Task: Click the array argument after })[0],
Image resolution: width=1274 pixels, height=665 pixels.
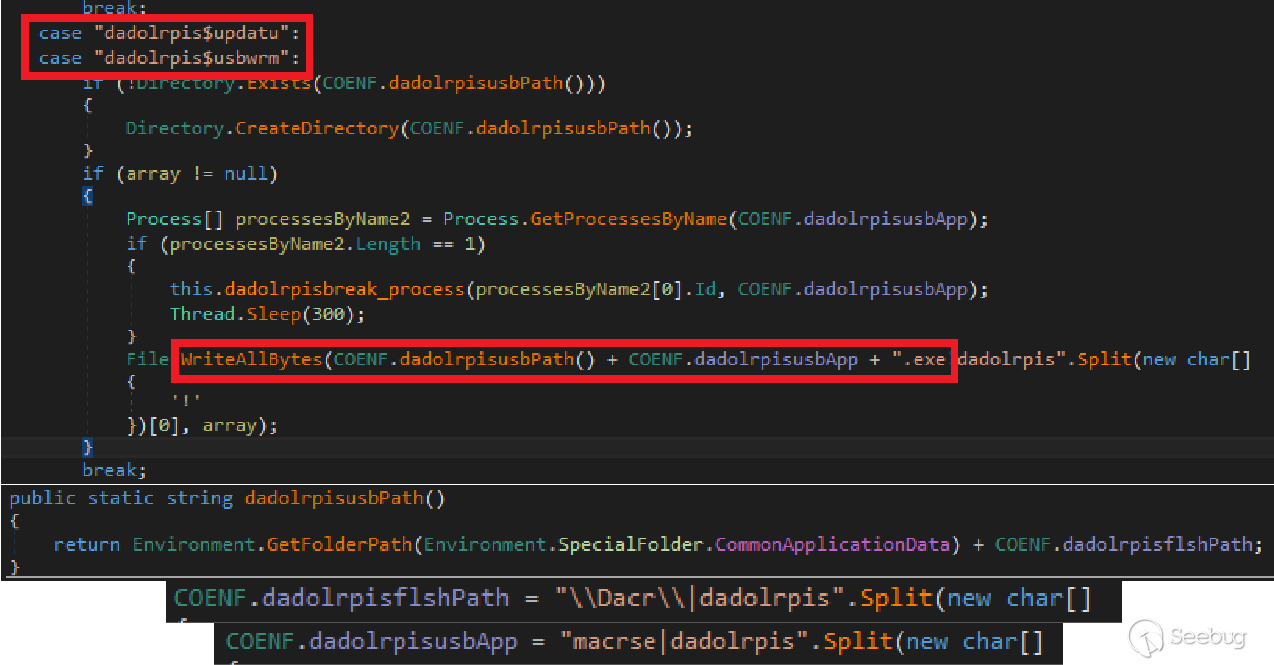Action: [x=232, y=425]
